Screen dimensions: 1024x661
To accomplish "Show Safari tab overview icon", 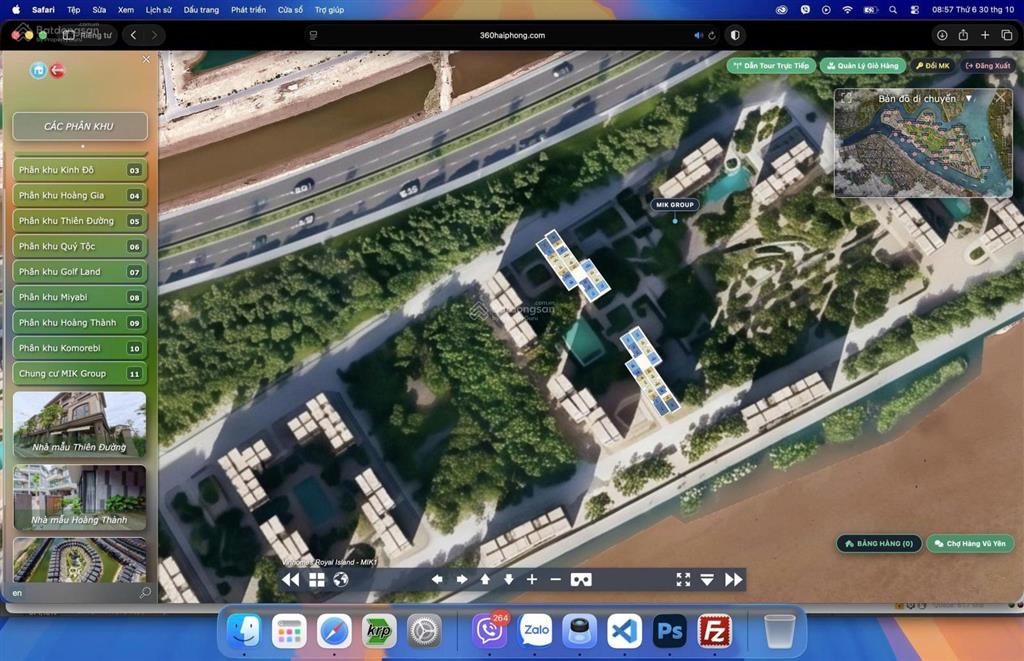I will pos(1006,35).
